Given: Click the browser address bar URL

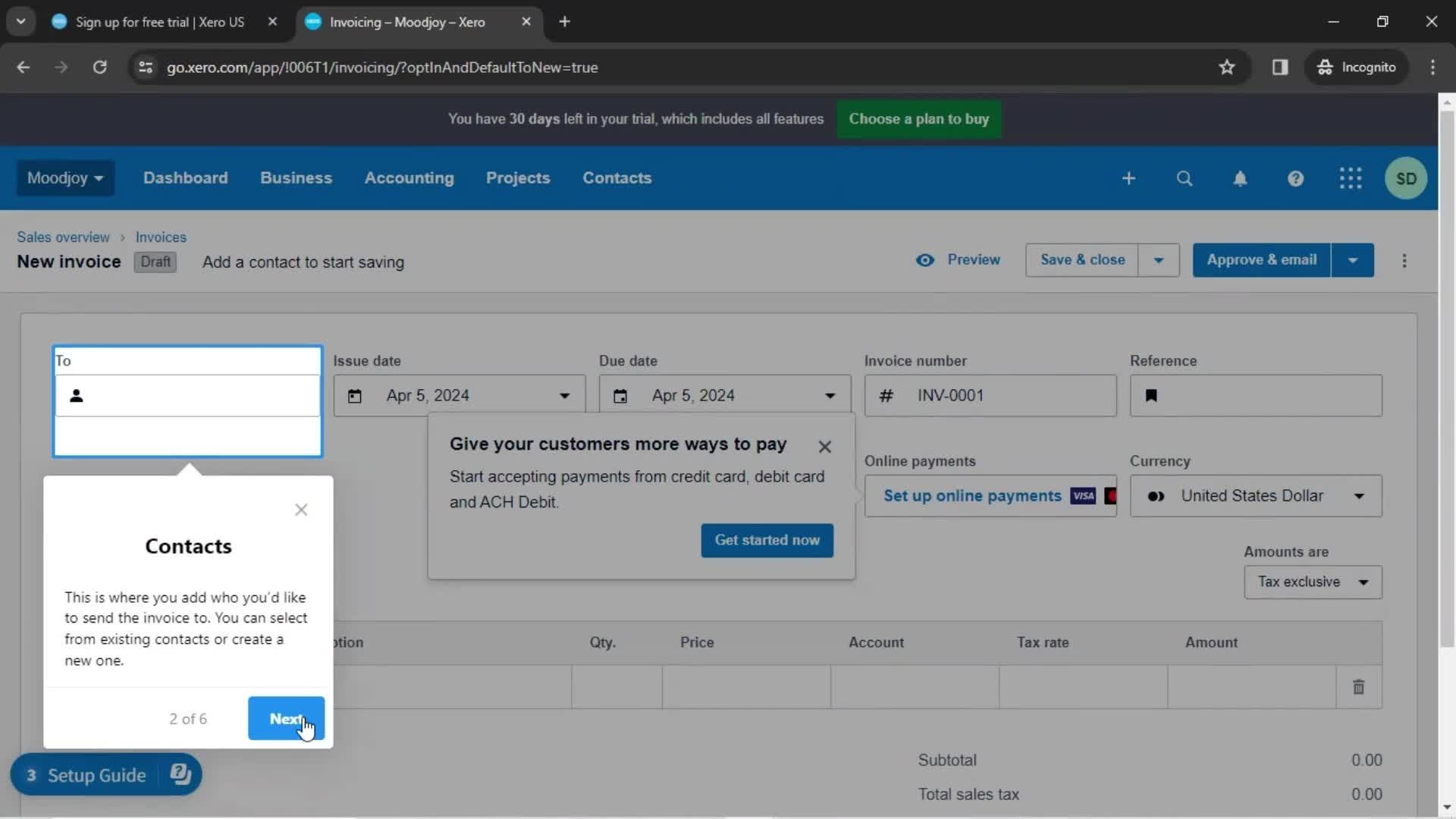Looking at the screenshot, I should click(x=382, y=67).
